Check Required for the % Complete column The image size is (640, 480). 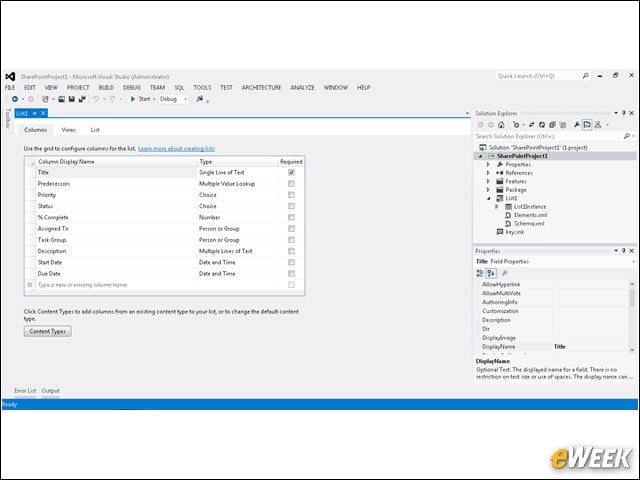291,218
